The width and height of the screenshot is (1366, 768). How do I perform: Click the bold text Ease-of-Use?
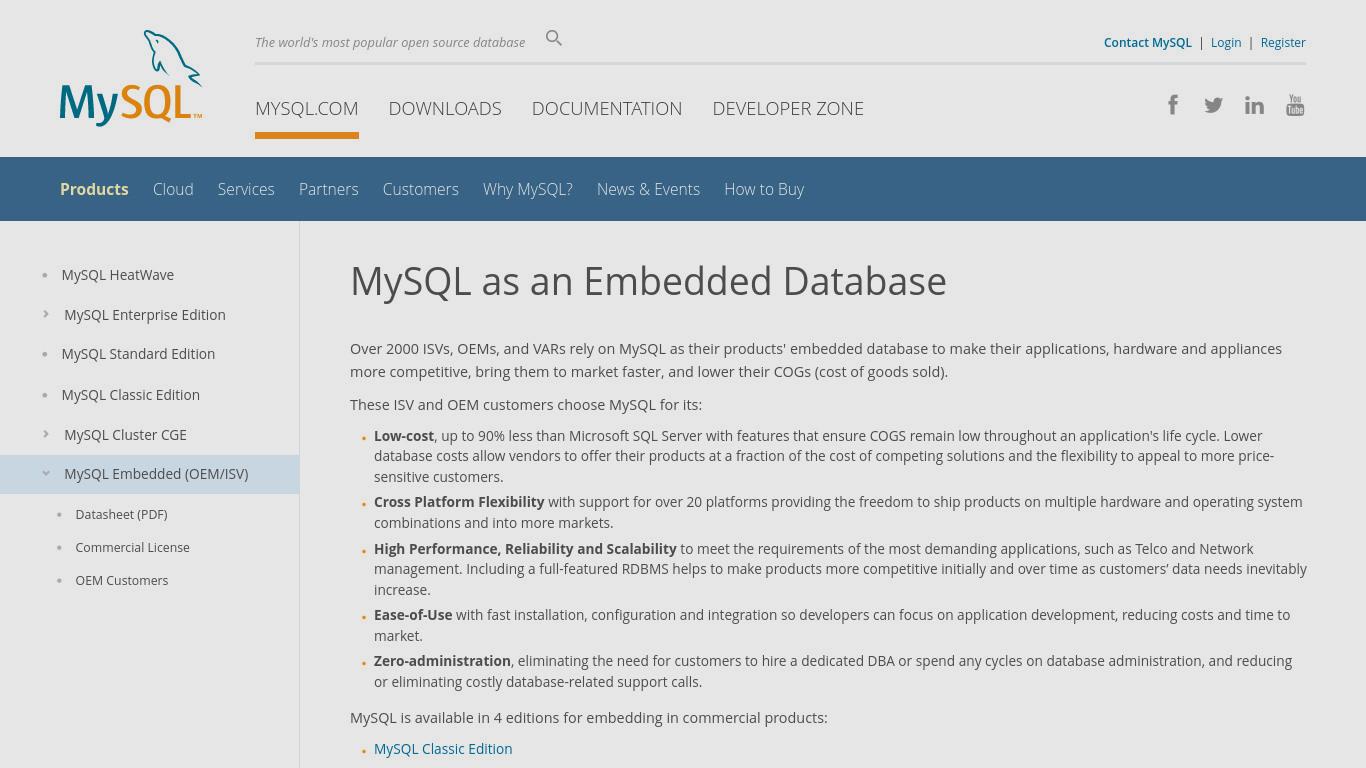[x=413, y=615]
